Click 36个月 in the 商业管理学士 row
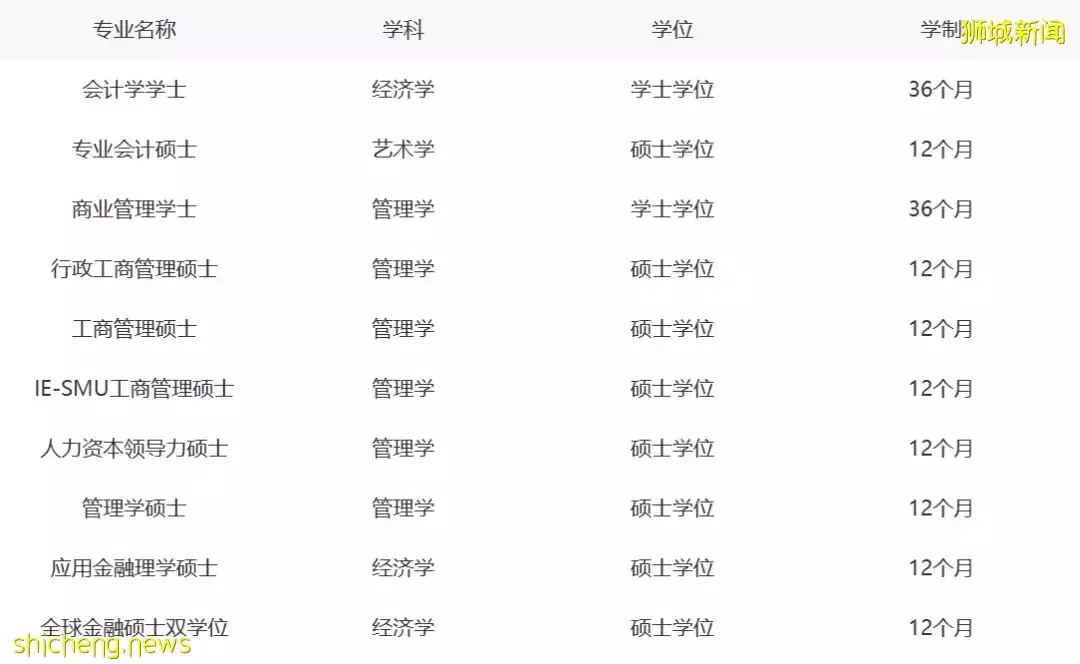This screenshot has width=1080, height=664. pos(940,209)
